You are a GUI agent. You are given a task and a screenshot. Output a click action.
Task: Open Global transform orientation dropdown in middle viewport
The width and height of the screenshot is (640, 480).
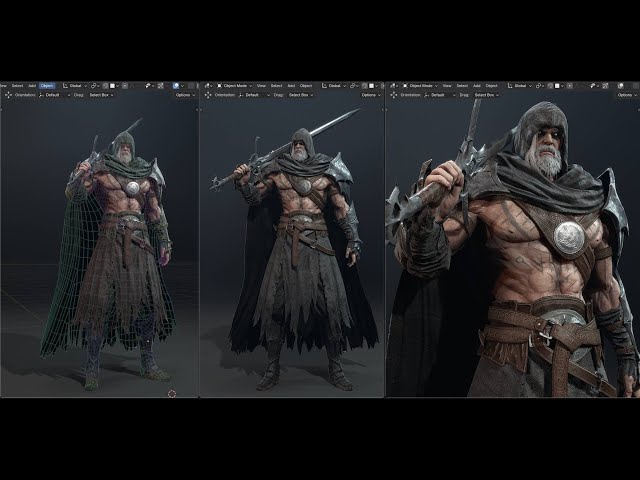[x=334, y=86]
